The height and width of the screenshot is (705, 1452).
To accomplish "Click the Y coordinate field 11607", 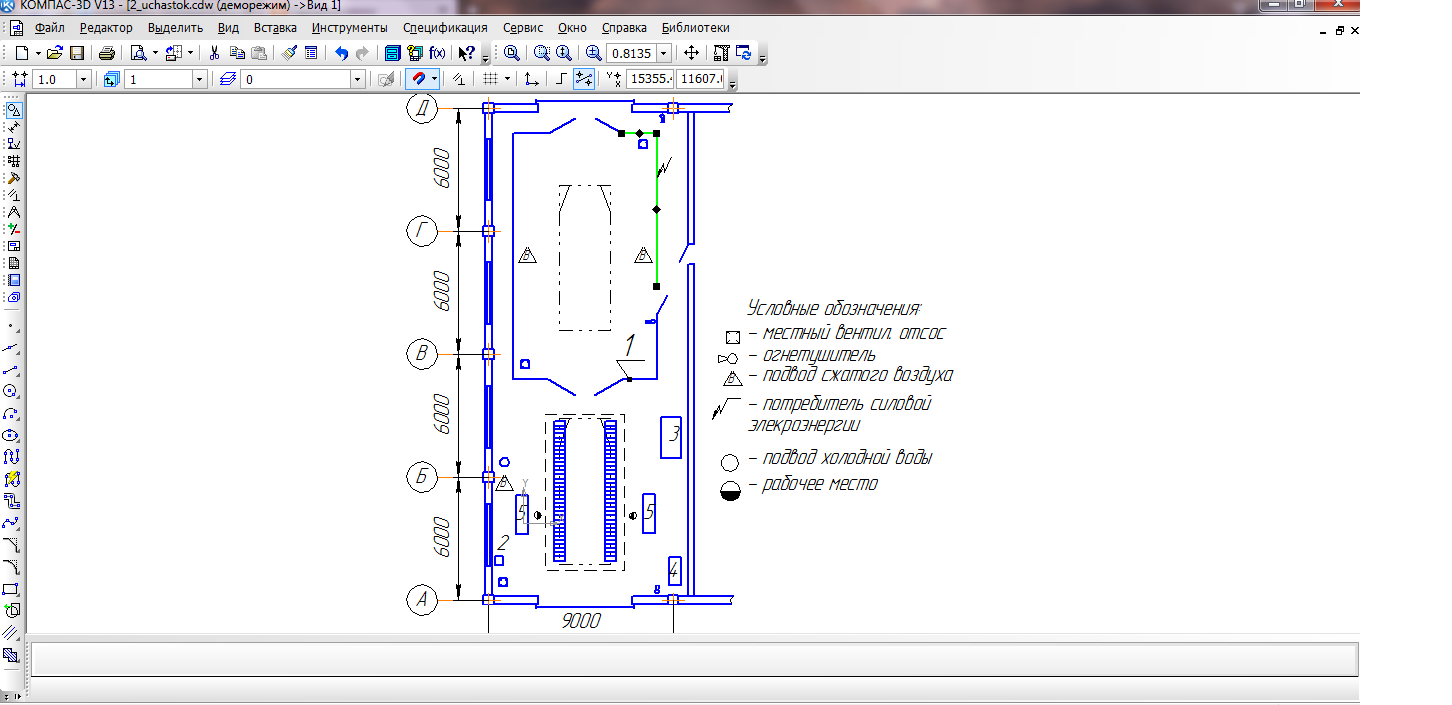I will click(700, 78).
